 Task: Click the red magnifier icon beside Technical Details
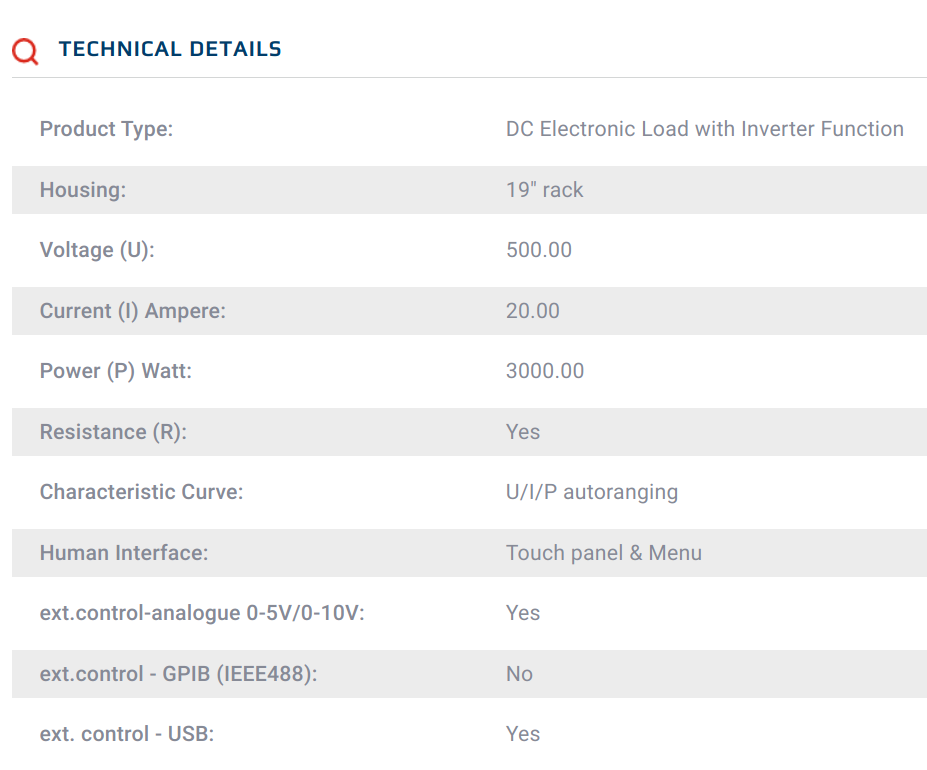pos(25,51)
